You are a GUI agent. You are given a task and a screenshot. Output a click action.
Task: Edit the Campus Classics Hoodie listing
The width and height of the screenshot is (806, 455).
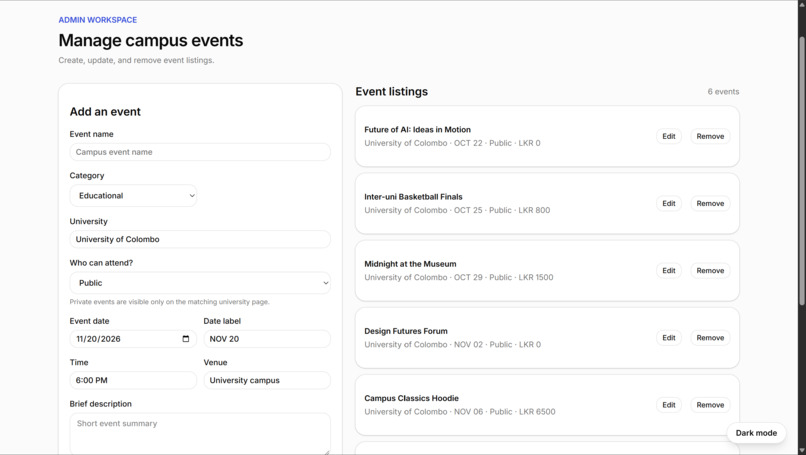[669, 405]
